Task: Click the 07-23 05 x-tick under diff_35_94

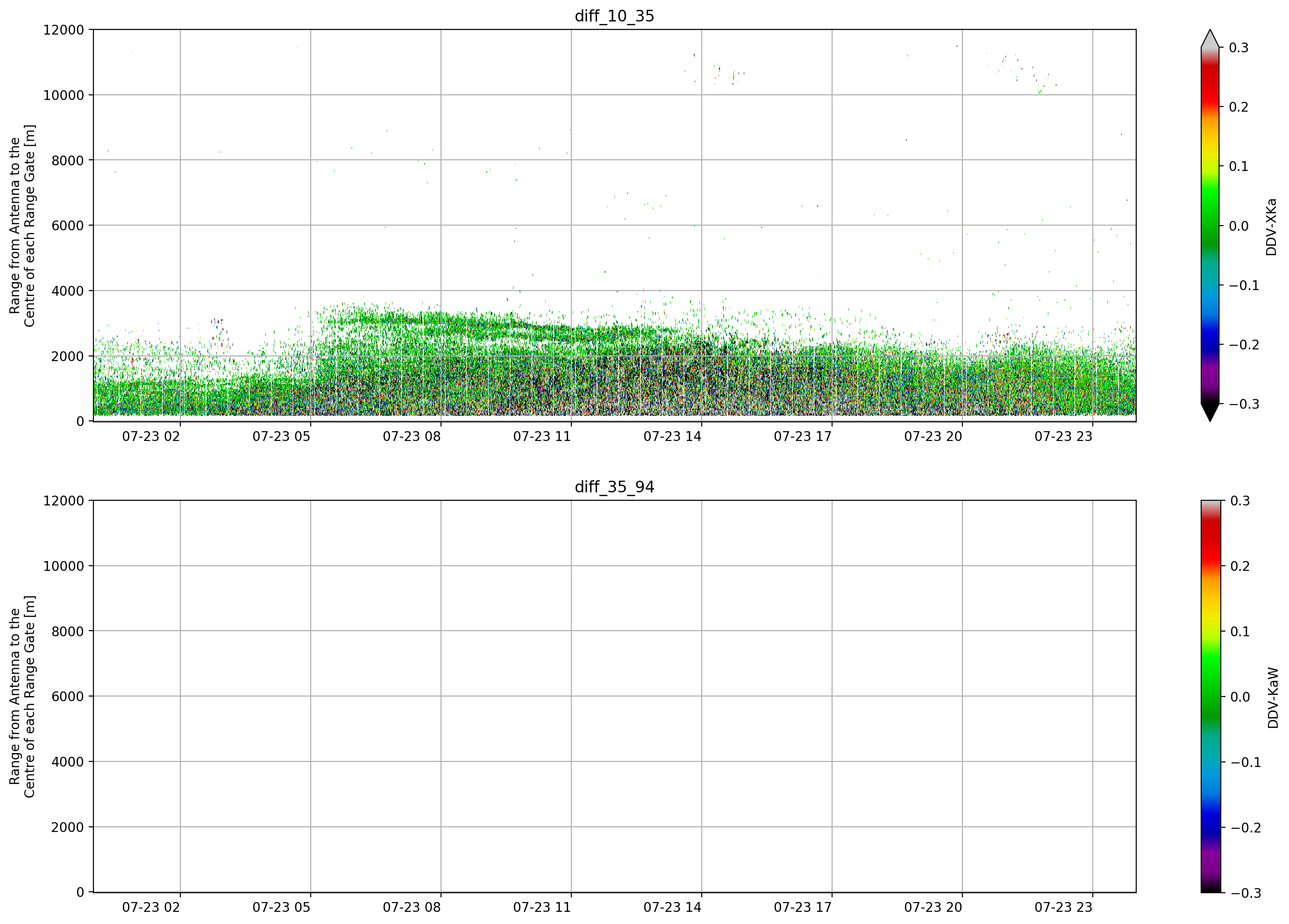Action: click(x=281, y=908)
